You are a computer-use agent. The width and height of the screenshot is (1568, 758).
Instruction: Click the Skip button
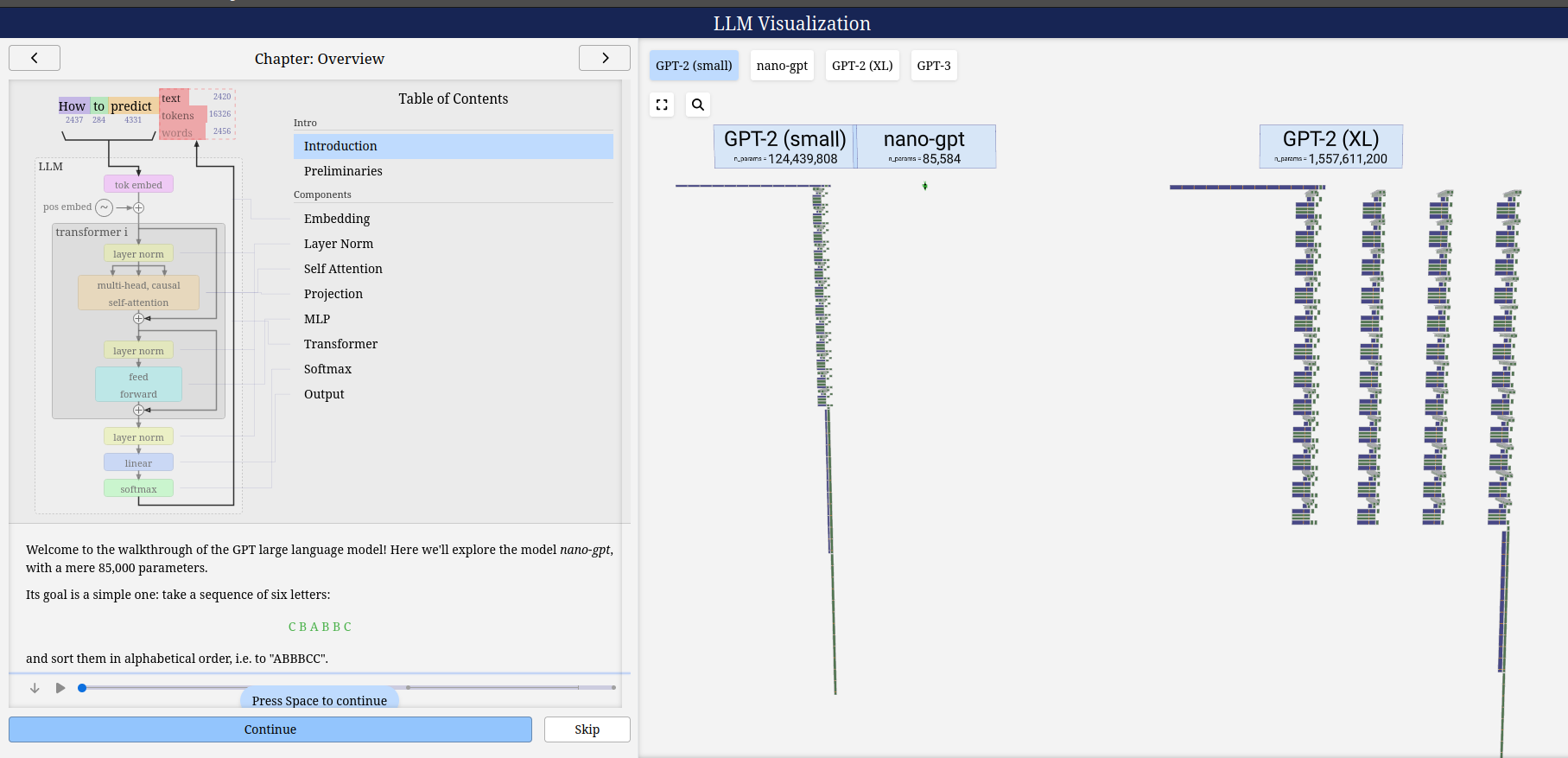pyautogui.click(x=587, y=729)
